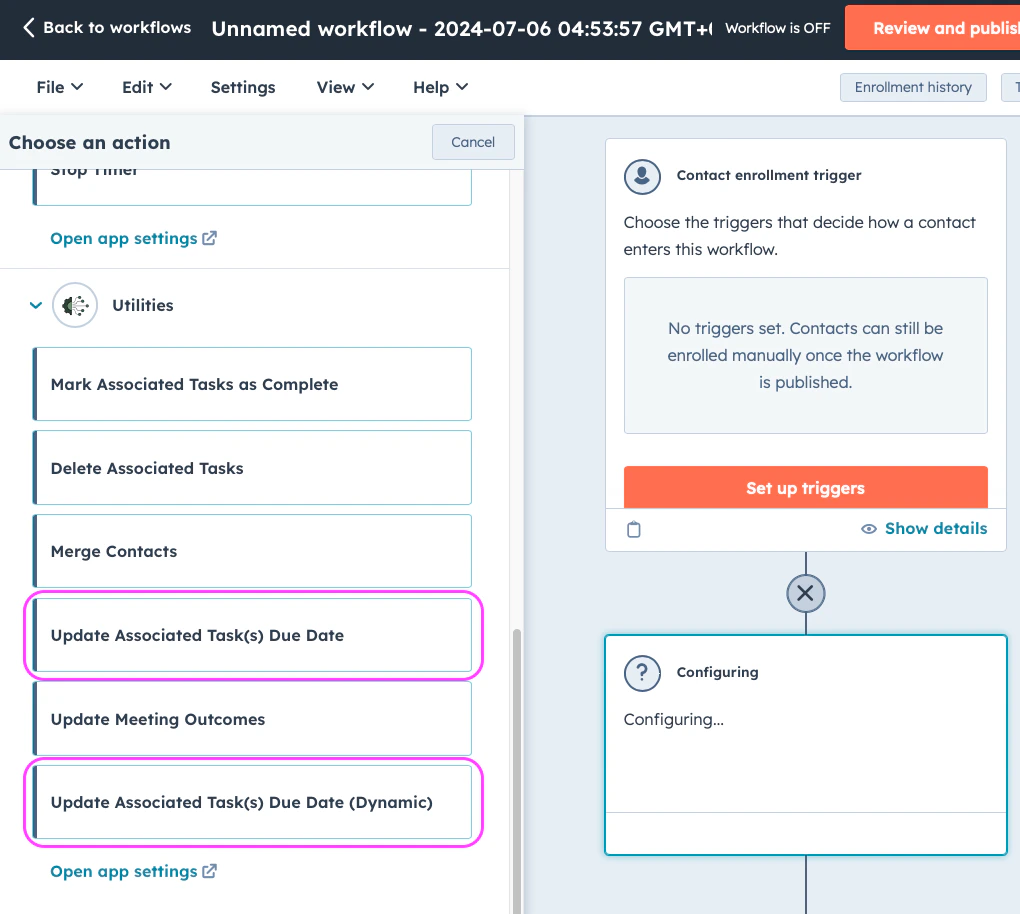The image size is (1020, 914).
Task: Select the Merge Contacts action
Action: [x=252, y=550]
